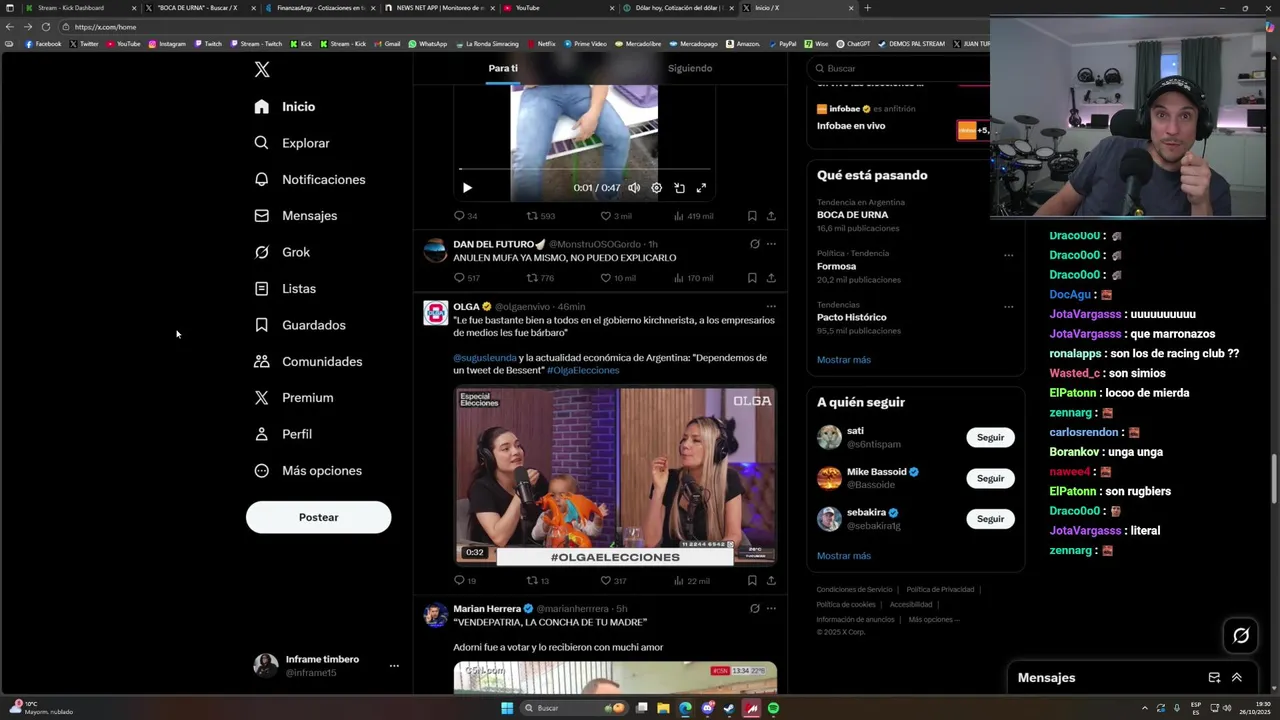This screenshot has width=1280, height=720.
Task: Open Listas from the sidebar
Action: [285, 289]
